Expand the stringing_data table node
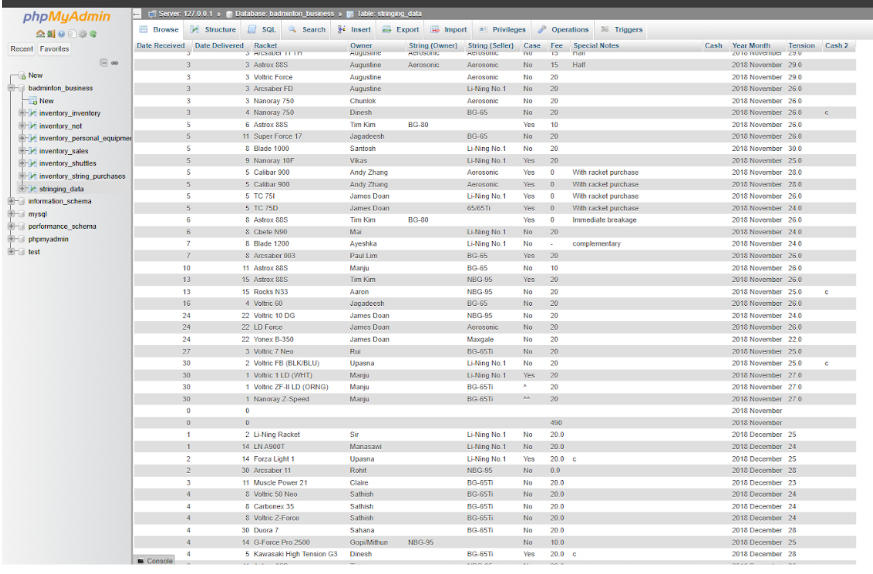The height and width of the screenshot is (574, 873). tap(22, 189)
